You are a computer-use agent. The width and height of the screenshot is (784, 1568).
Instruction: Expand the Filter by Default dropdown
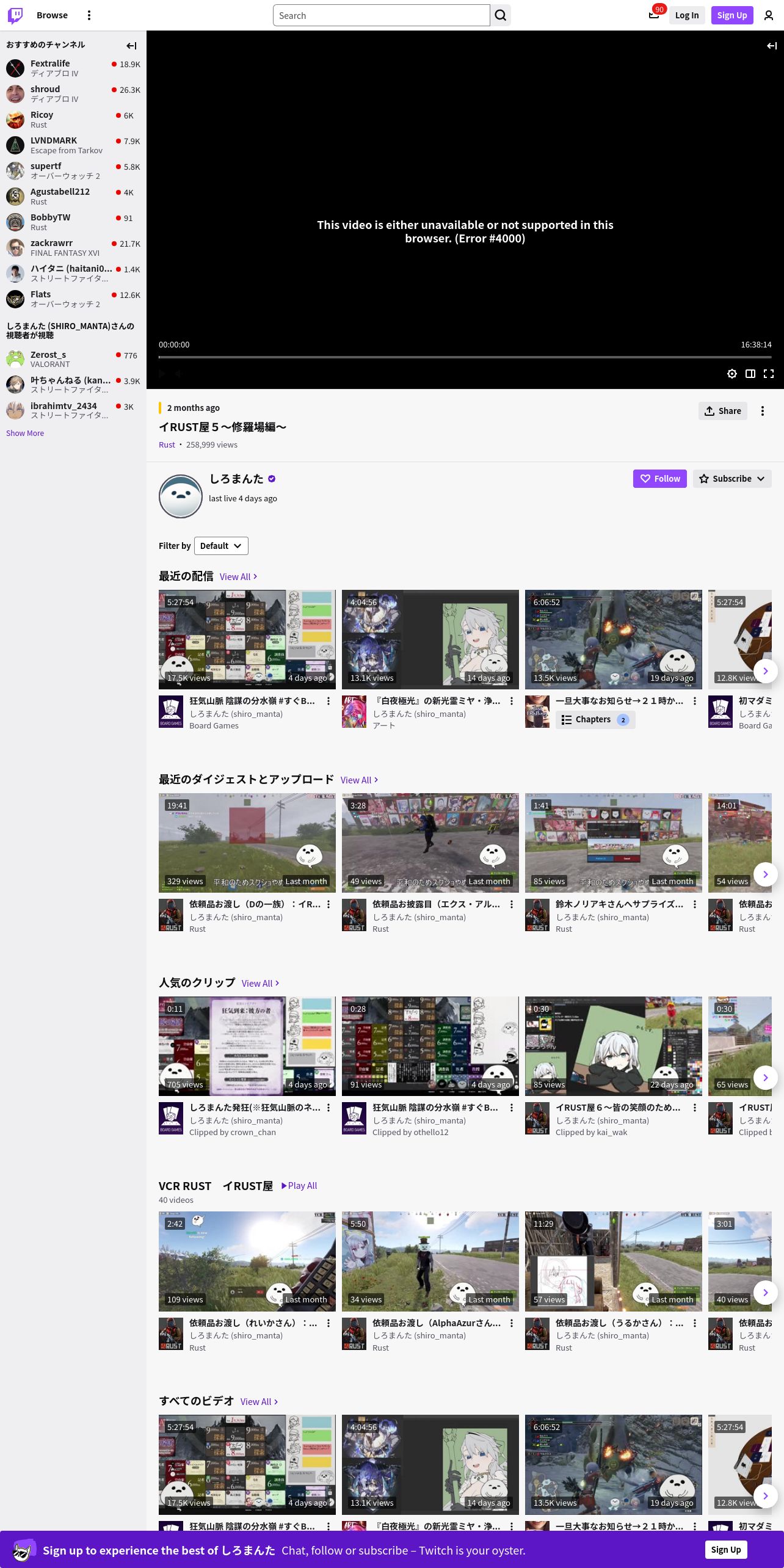221,546
